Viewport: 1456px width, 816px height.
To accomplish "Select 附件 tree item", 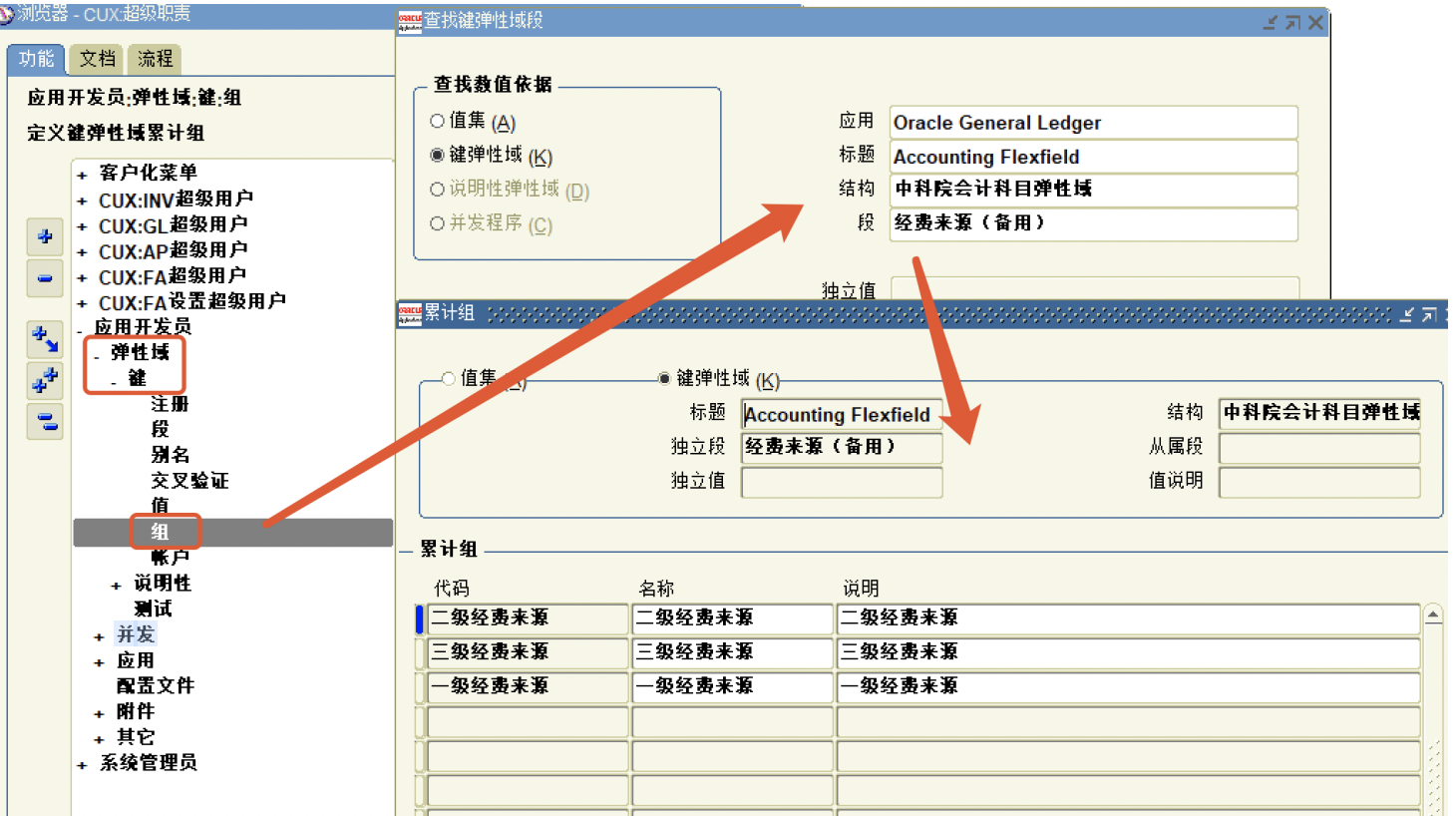I will tap(136, 711).
